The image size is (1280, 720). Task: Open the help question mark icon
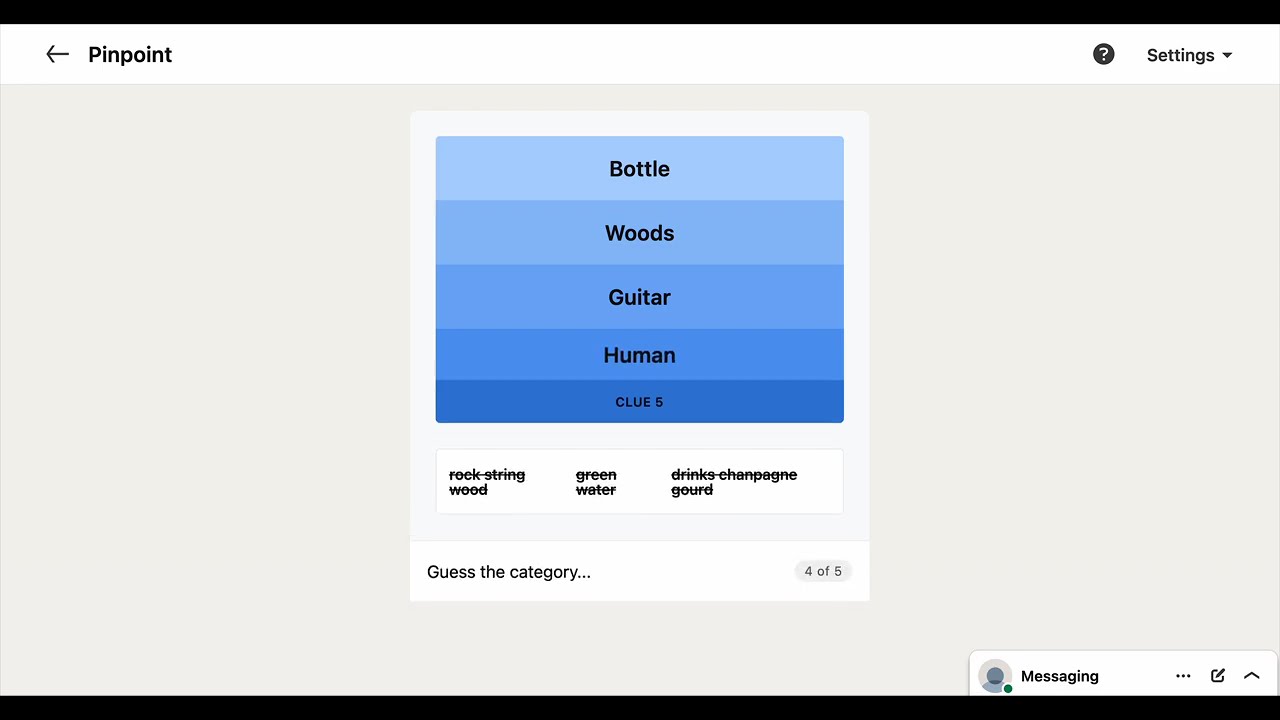pyautogui.click(x=1103, y=55)
